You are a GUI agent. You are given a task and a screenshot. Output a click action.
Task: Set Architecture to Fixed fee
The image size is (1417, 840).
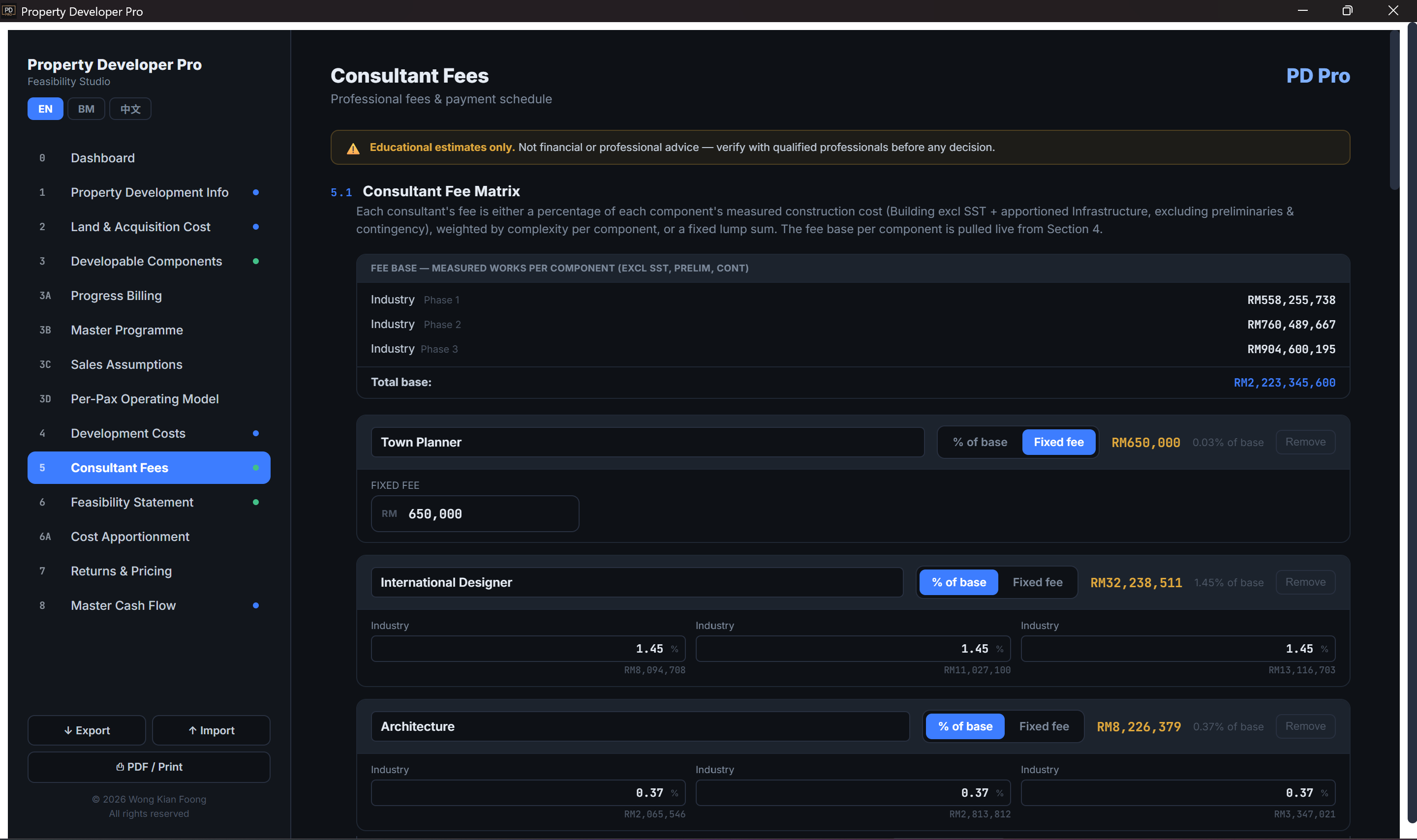pyautogui.click(x=1044, y=727)
